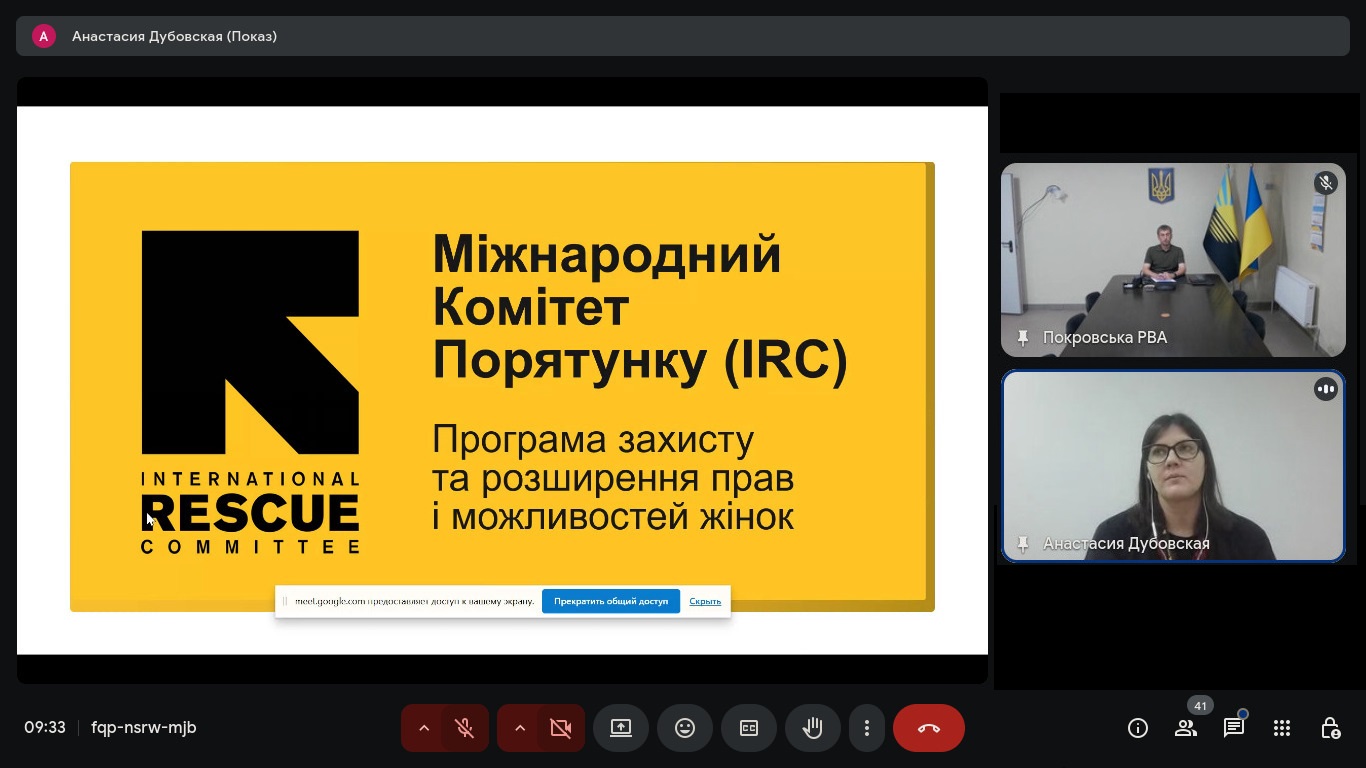Leave the call with red hang-up button
Screen dimensions: 1366x768
[x=929, y=728]
